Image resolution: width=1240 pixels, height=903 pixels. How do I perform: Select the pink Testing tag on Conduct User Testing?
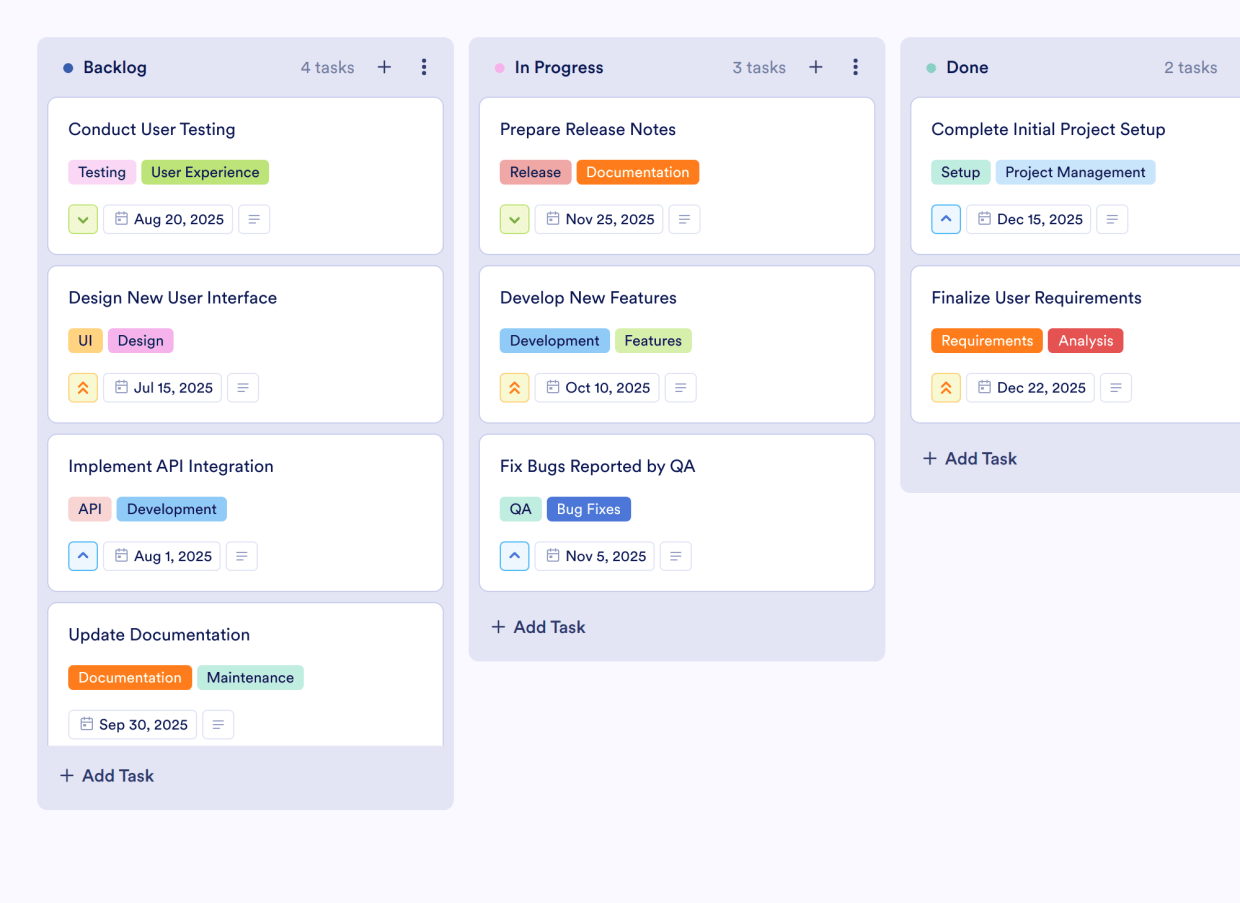click(x=102, y=172)
